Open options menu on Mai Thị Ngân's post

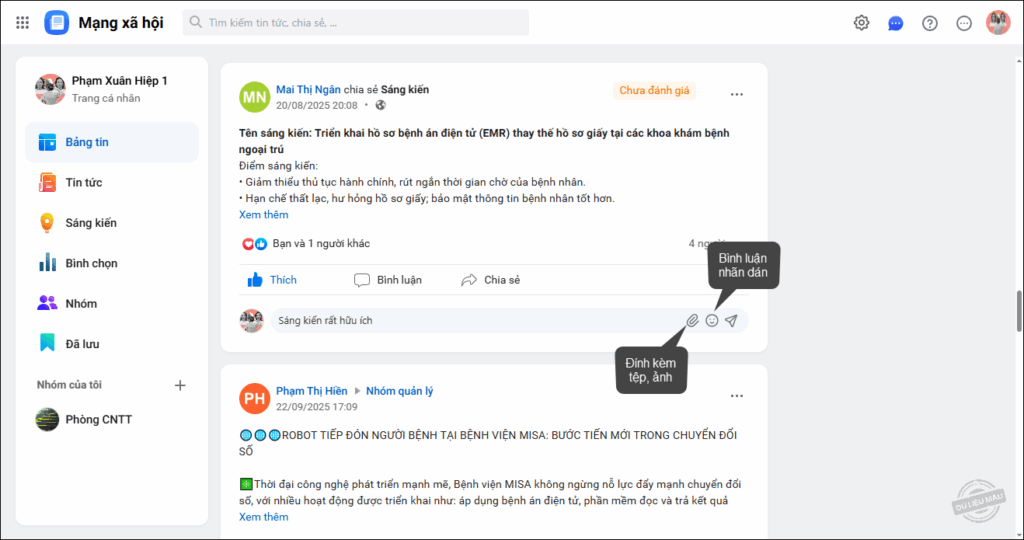[x=737, y=95]
